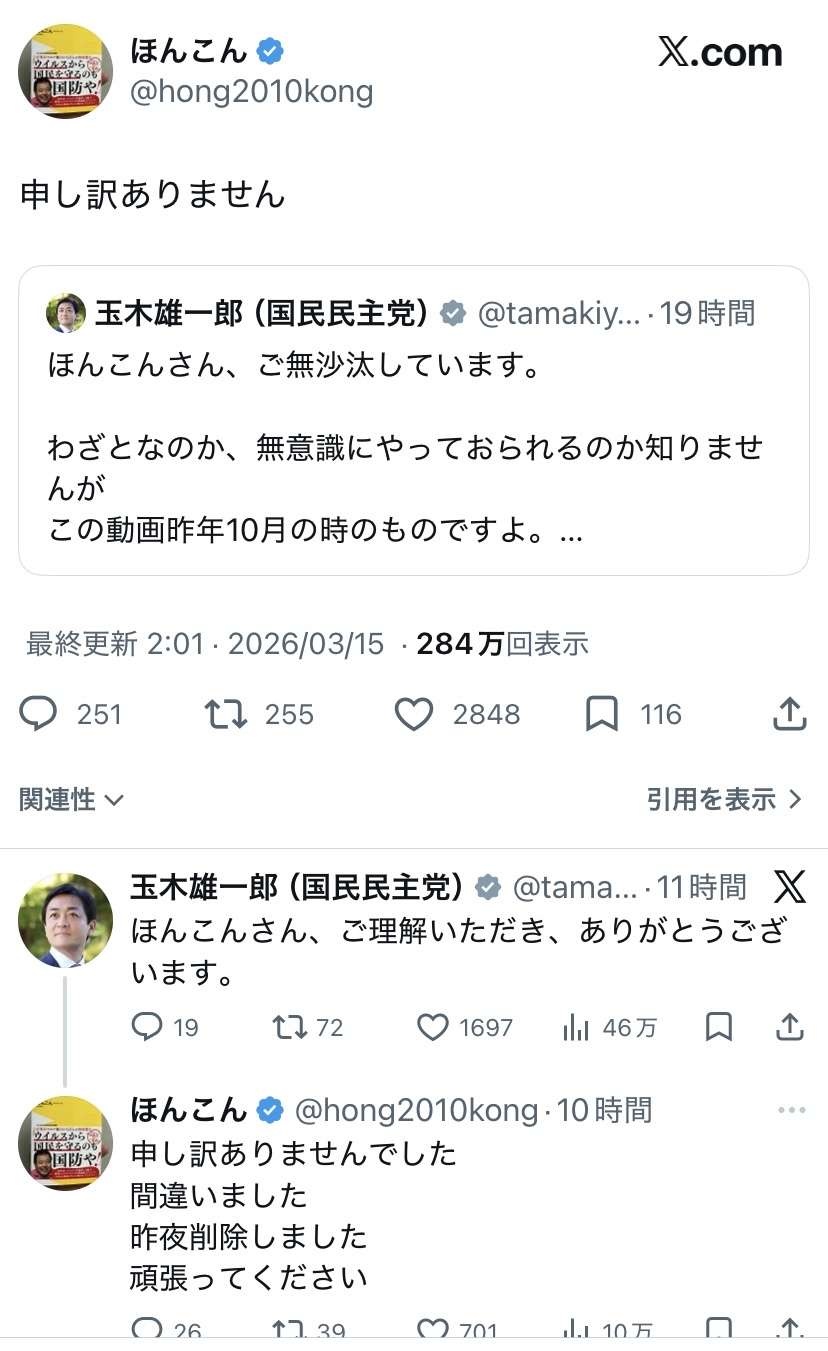Open ほんこん's profile picture at the top
828x1351 pixels.
pos(66,72)
